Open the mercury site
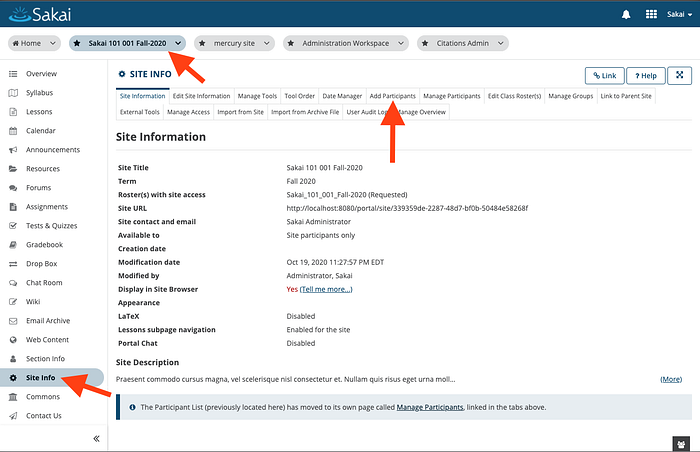This screenshot has height=452, width=700. pyautogui.click(x=234, y=43)
